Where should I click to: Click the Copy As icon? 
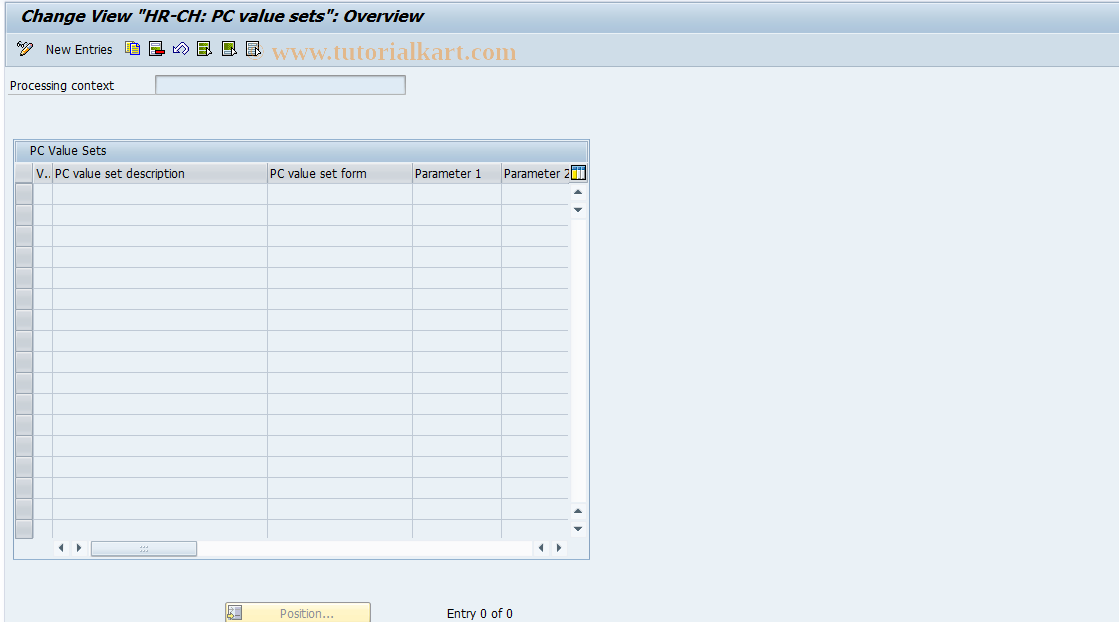pyautogui.click(x=133, y=49)
